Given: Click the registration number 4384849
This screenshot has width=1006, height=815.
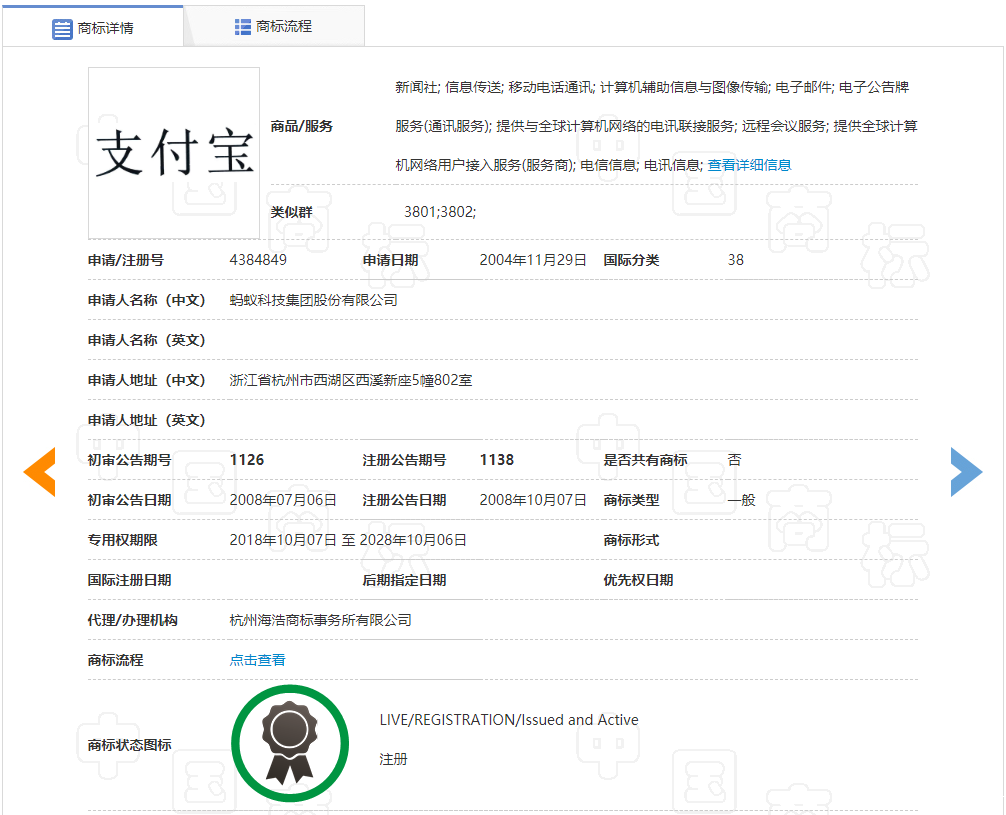Looking at the screenshot, I should [x=258, y=260].
